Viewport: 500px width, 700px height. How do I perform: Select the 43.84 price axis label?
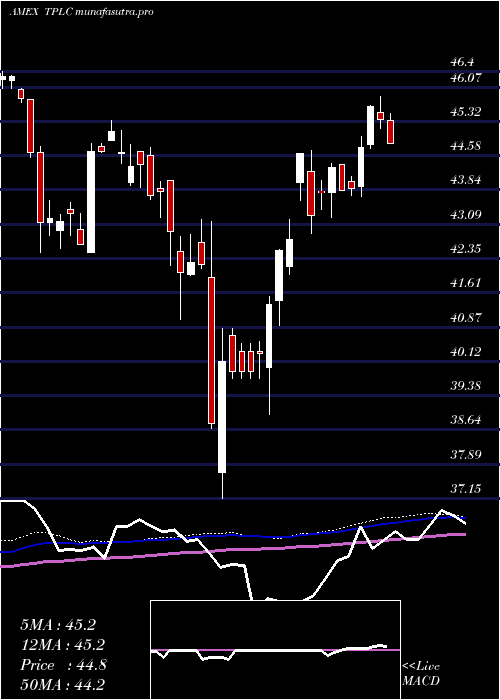(x=466, y=180)
